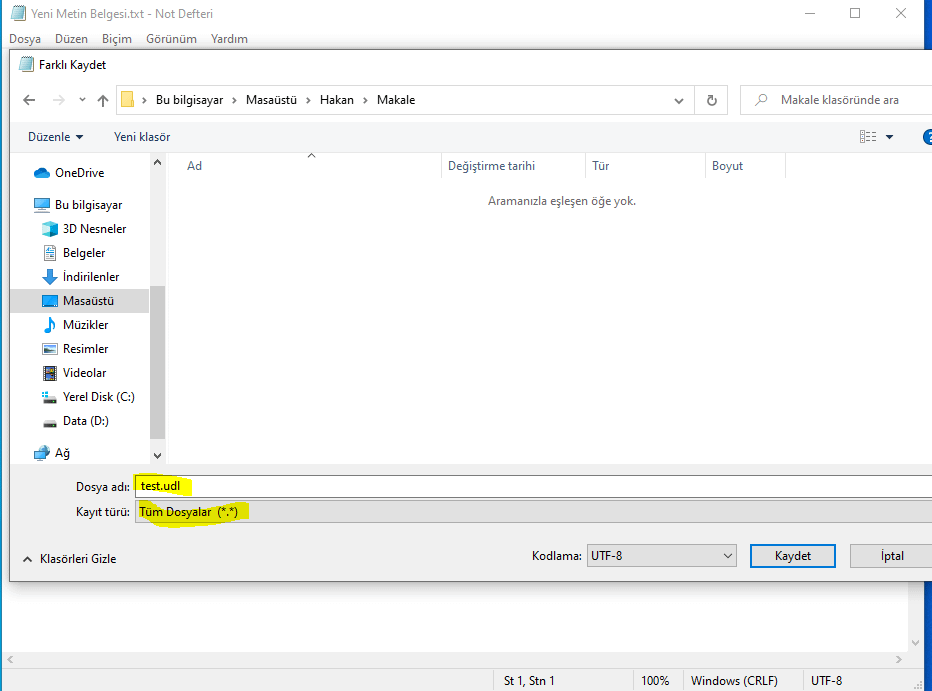Open the Biçim menu in Not Defteri
This screenshot has width=932, height=691.
tap(116, 39)
